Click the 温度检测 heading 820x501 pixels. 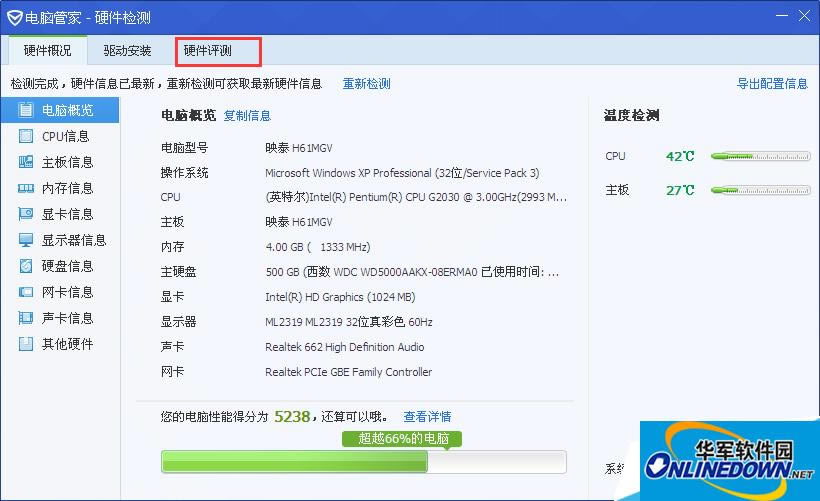click(x=631, y=115)
